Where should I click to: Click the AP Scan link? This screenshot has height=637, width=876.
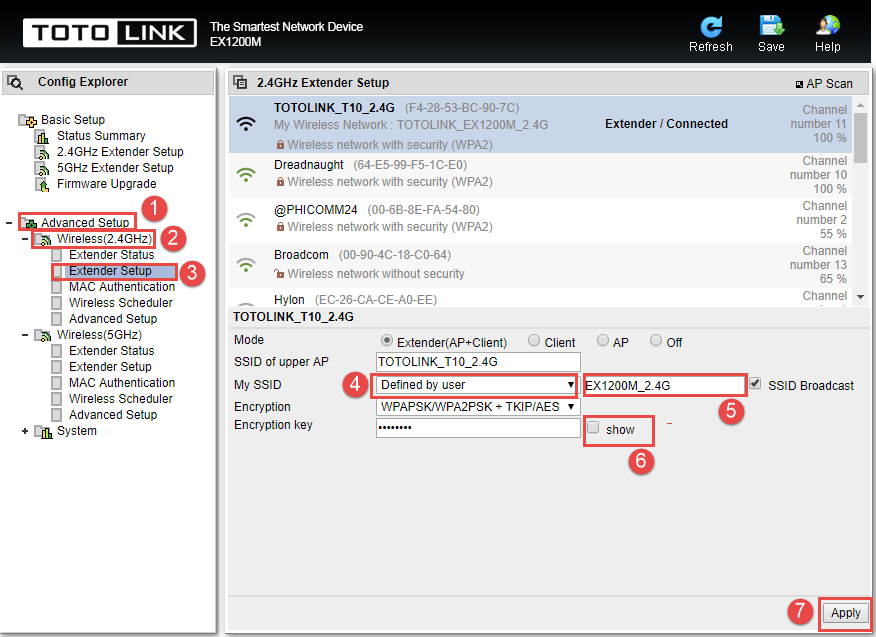click(829, 84)
